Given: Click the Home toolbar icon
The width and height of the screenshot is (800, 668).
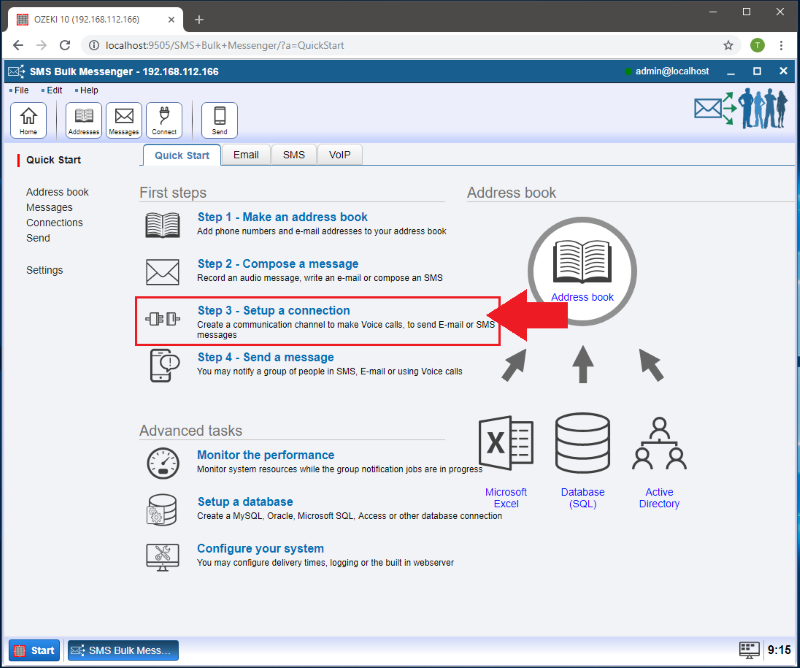Looking at the screenshot, I should tap(28, 119).
